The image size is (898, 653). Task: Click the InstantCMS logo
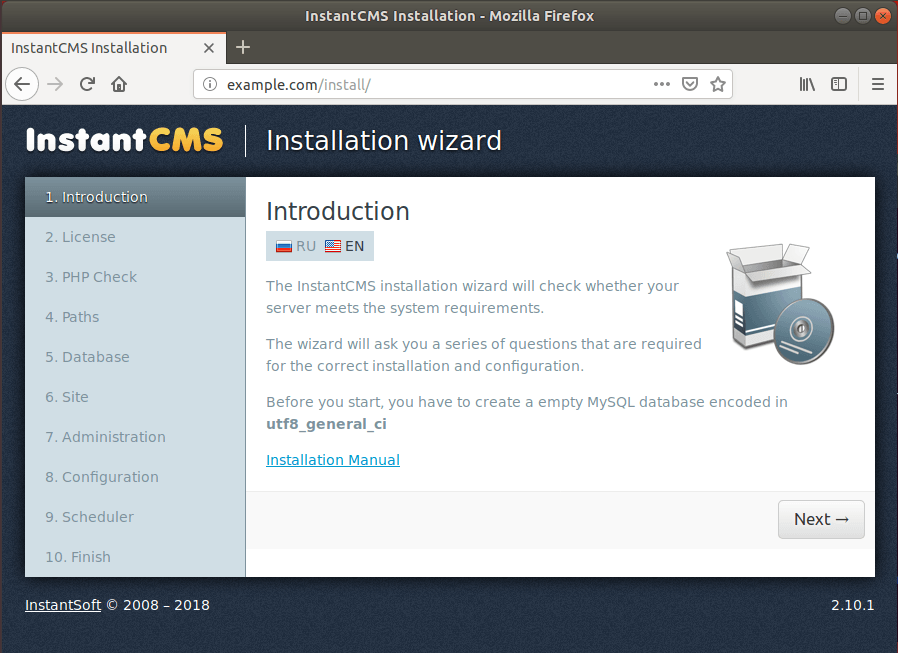125,140
